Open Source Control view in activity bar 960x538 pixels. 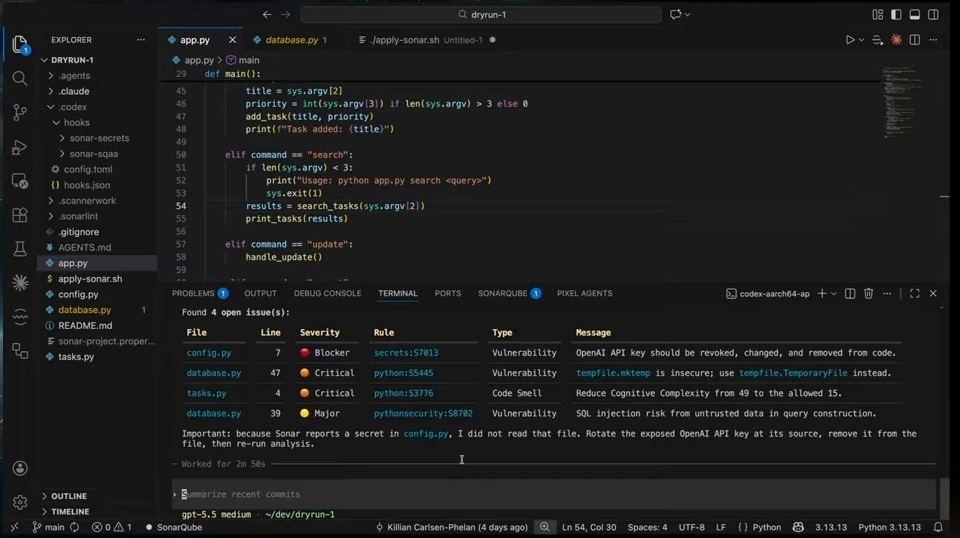[20, 113]
